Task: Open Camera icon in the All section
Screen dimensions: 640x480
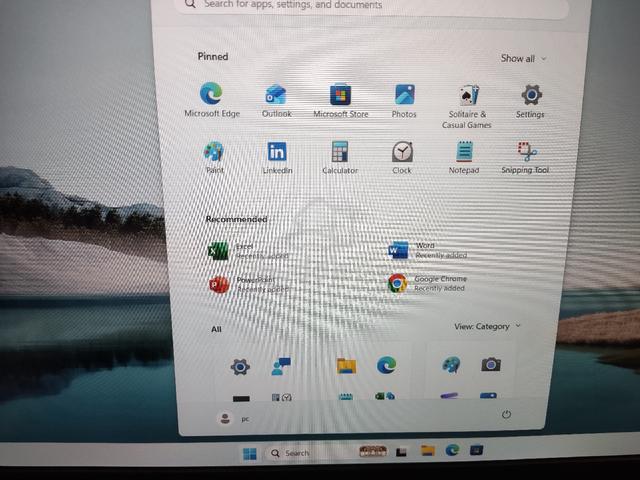Action: [x=491, y=364]
